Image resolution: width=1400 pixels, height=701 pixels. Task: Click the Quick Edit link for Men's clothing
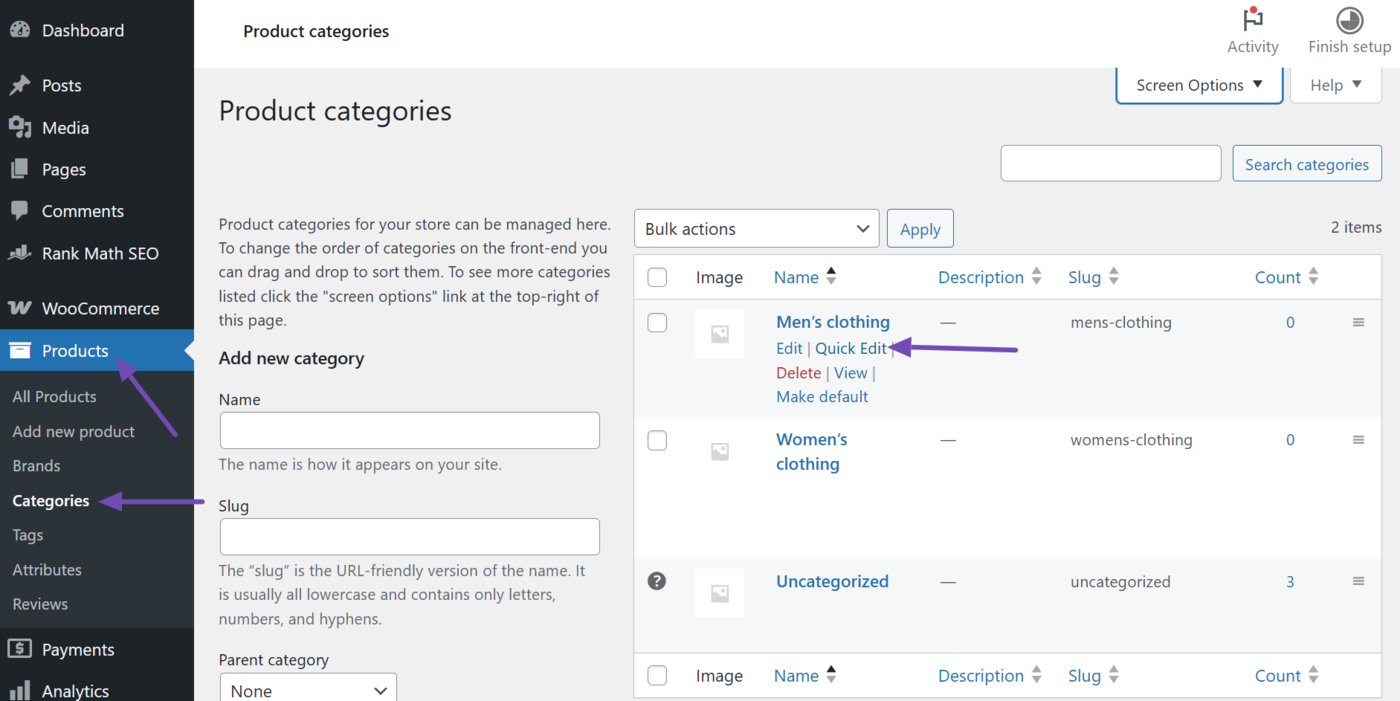point(849,348)
